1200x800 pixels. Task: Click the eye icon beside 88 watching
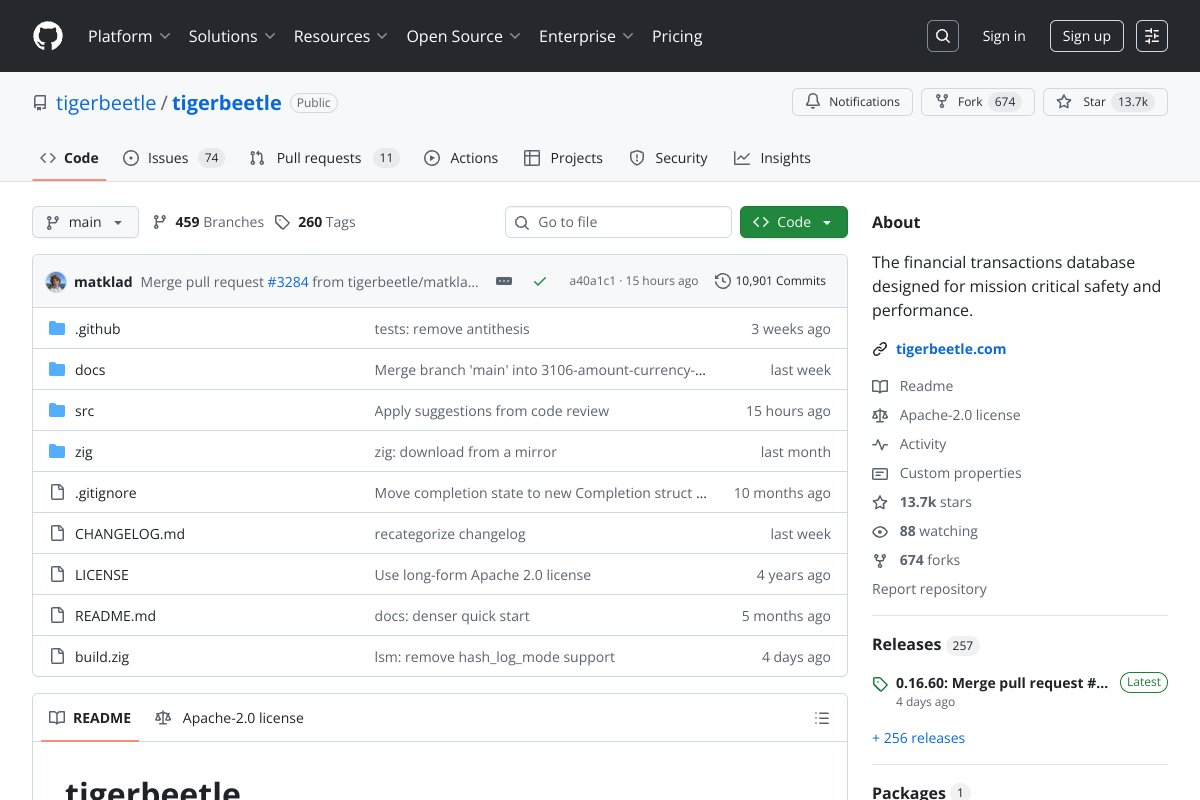click(880, 531)
